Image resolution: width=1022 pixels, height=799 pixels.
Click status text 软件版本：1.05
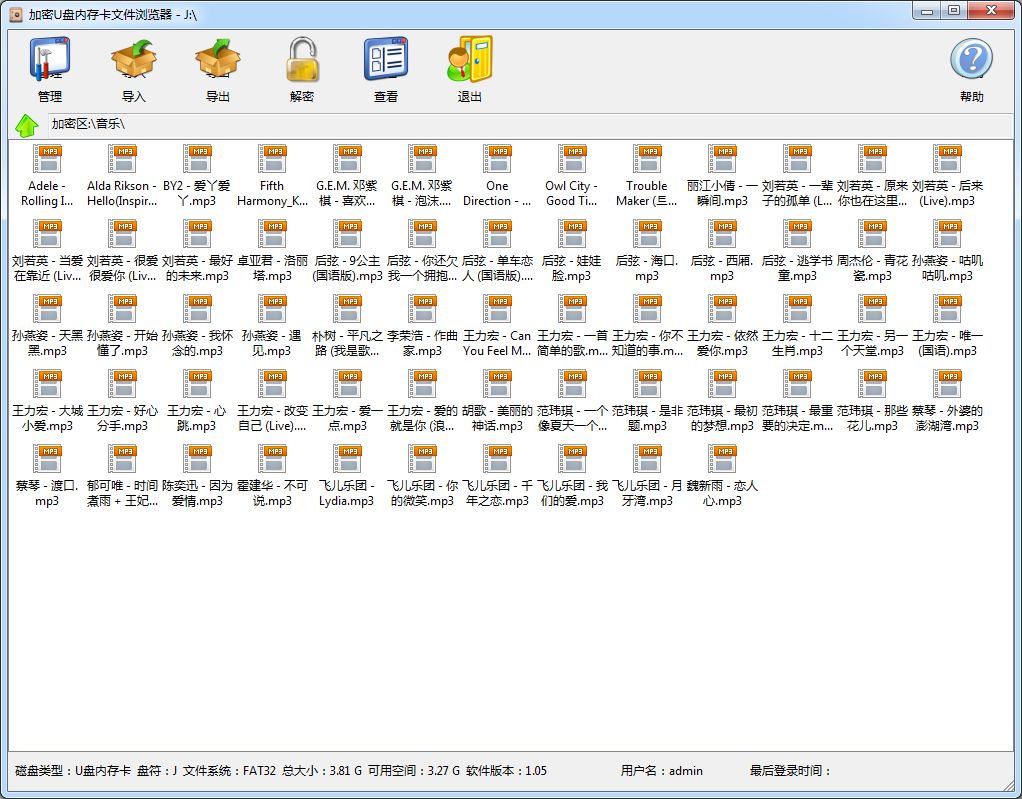click(506, 771)
